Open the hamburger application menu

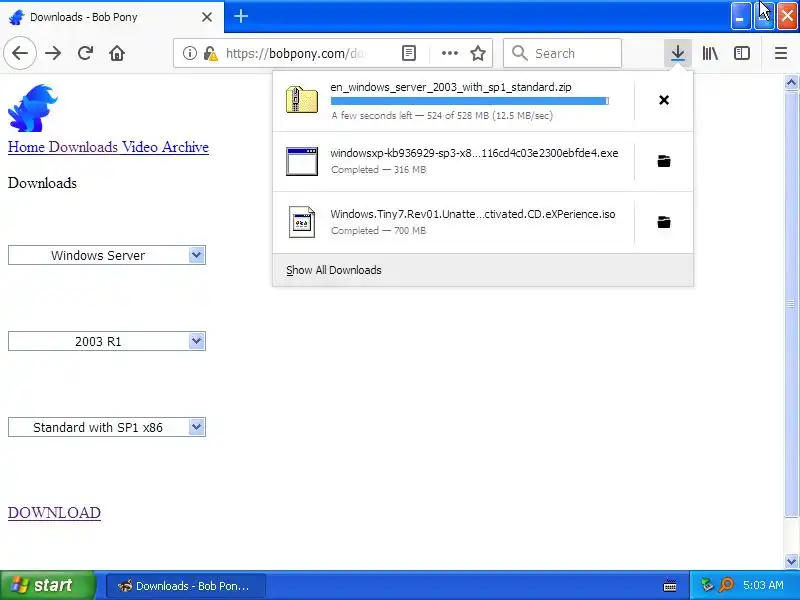click(x=781, y=53)
